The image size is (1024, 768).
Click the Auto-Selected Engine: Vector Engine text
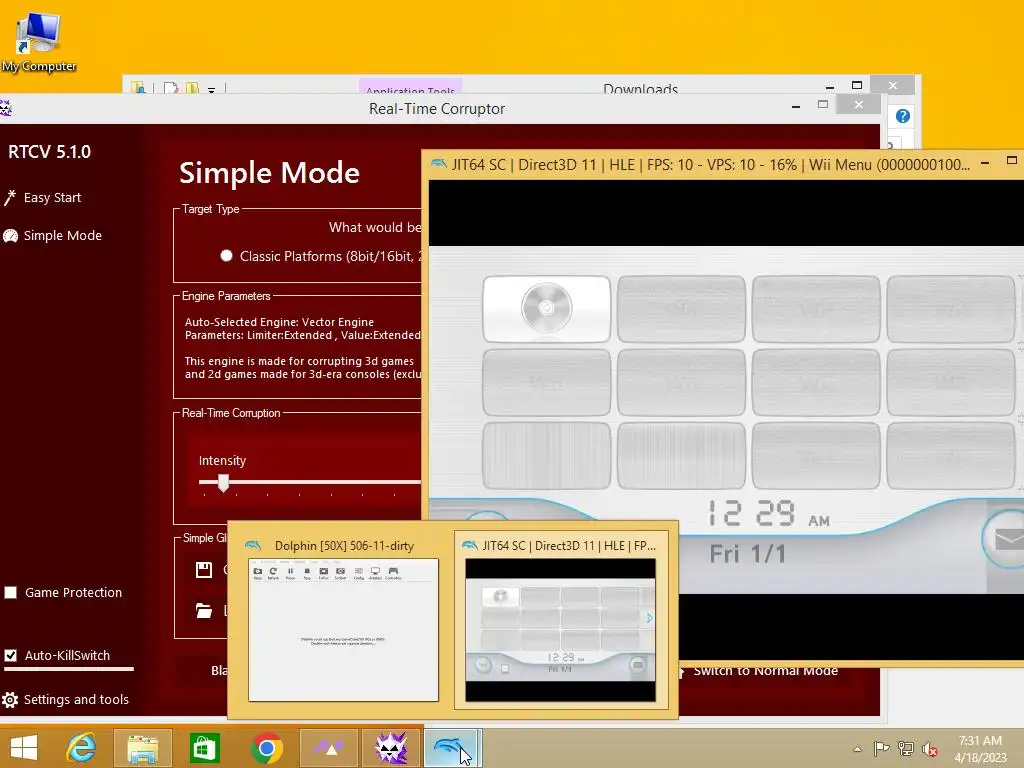[x=280, y=322]
